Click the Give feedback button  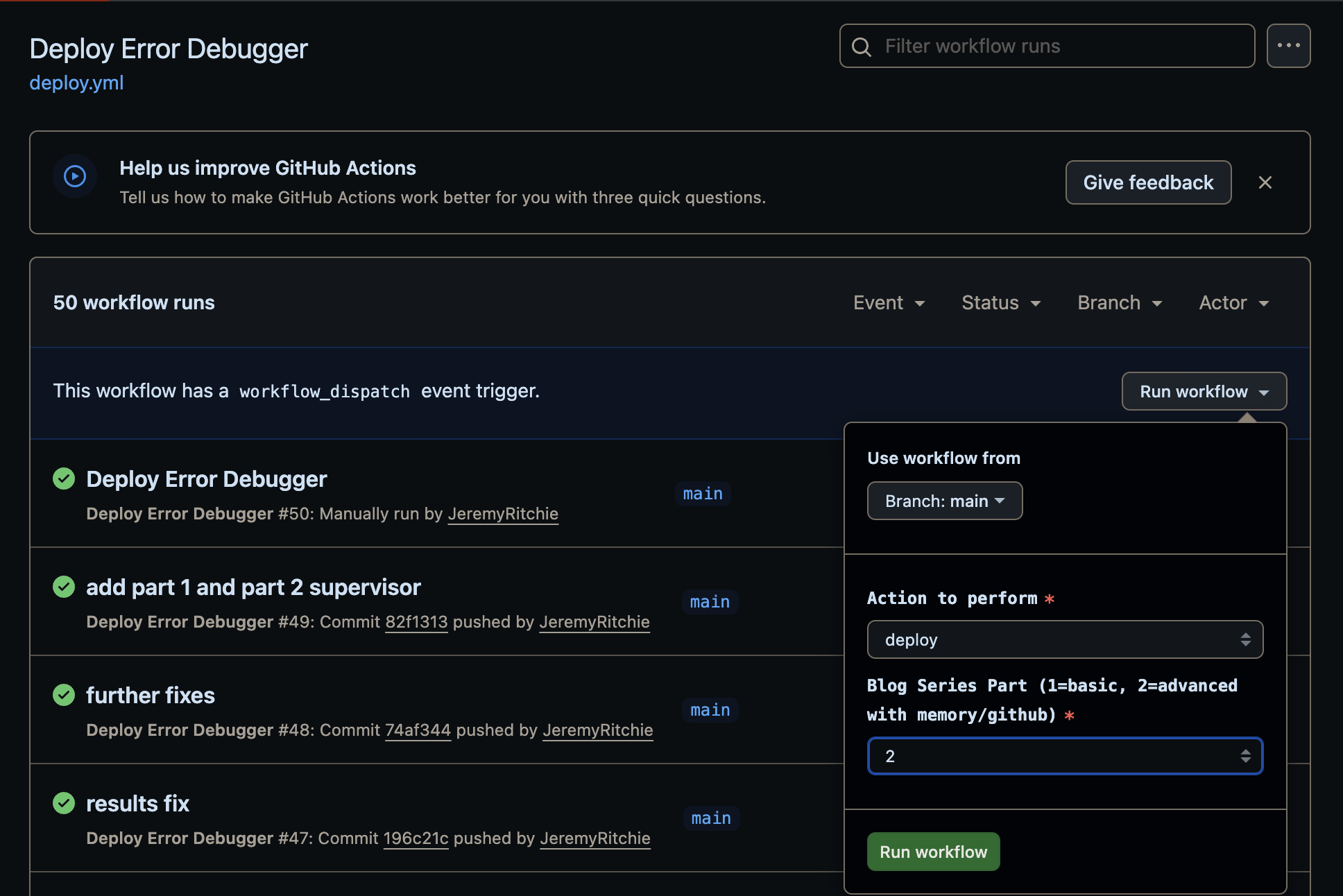point(1148,182)
